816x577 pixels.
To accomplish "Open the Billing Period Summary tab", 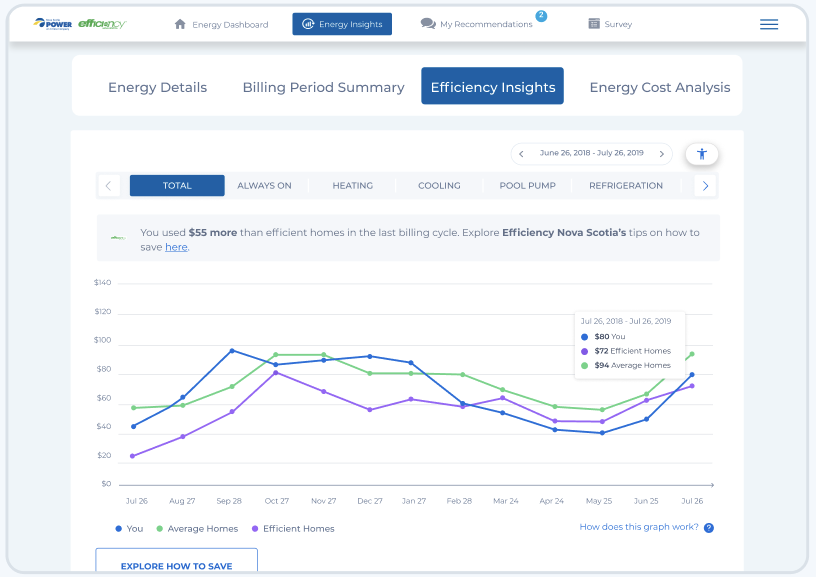I will click(x=323, y=87).
